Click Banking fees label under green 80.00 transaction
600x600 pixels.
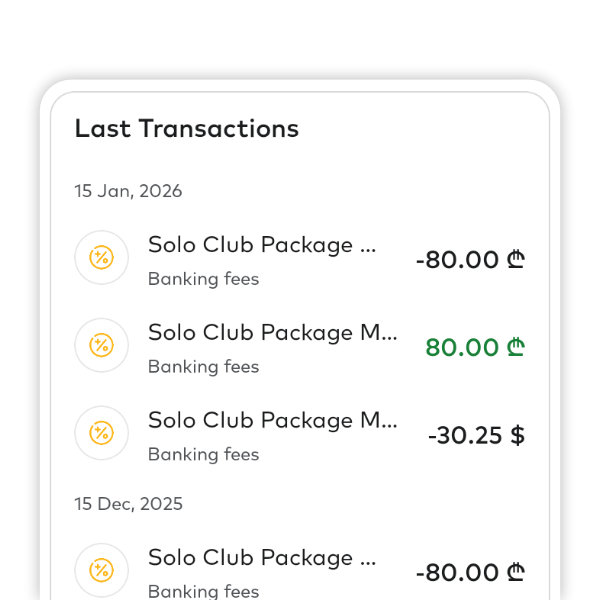(203, 367)
